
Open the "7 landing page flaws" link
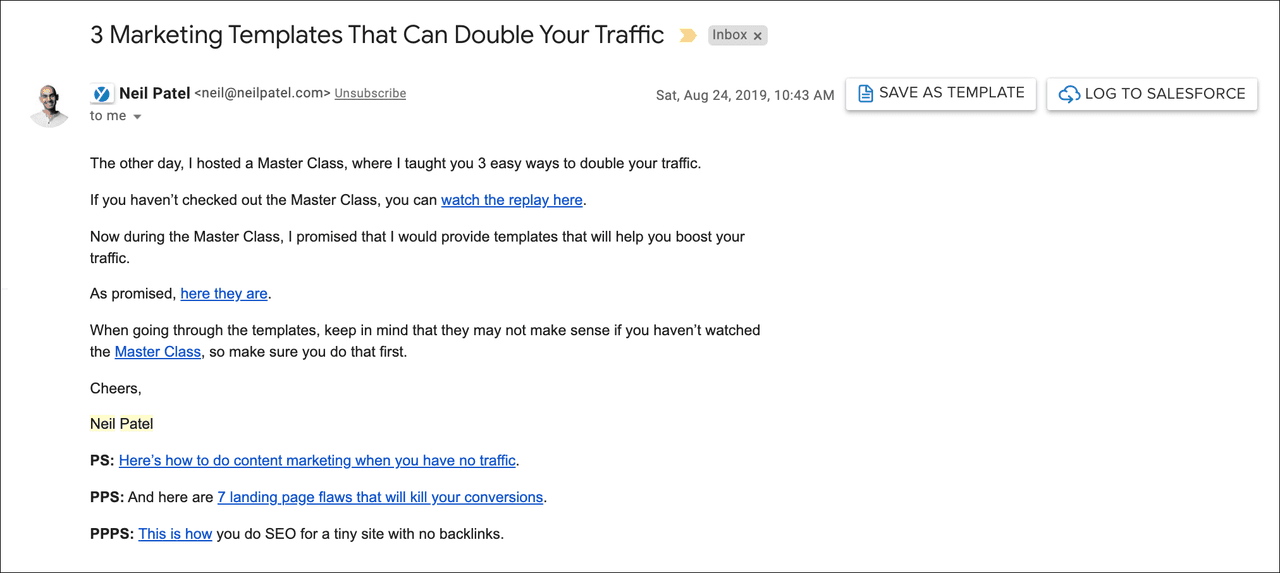click(380, 497)
